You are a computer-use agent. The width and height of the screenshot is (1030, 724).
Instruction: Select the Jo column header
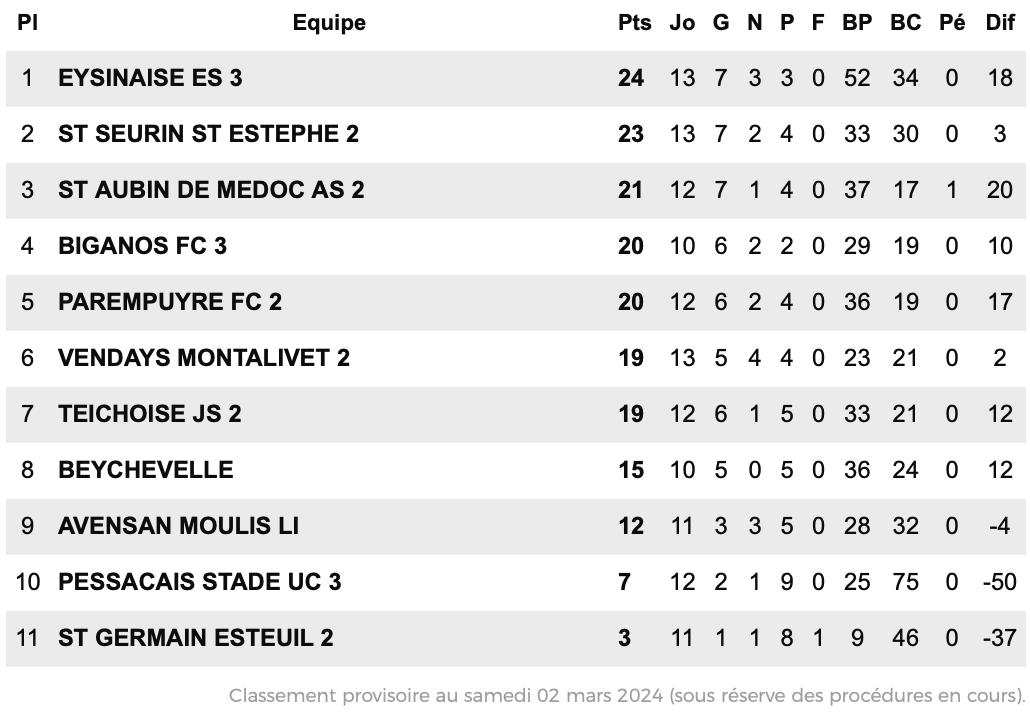tap(682, 22)
